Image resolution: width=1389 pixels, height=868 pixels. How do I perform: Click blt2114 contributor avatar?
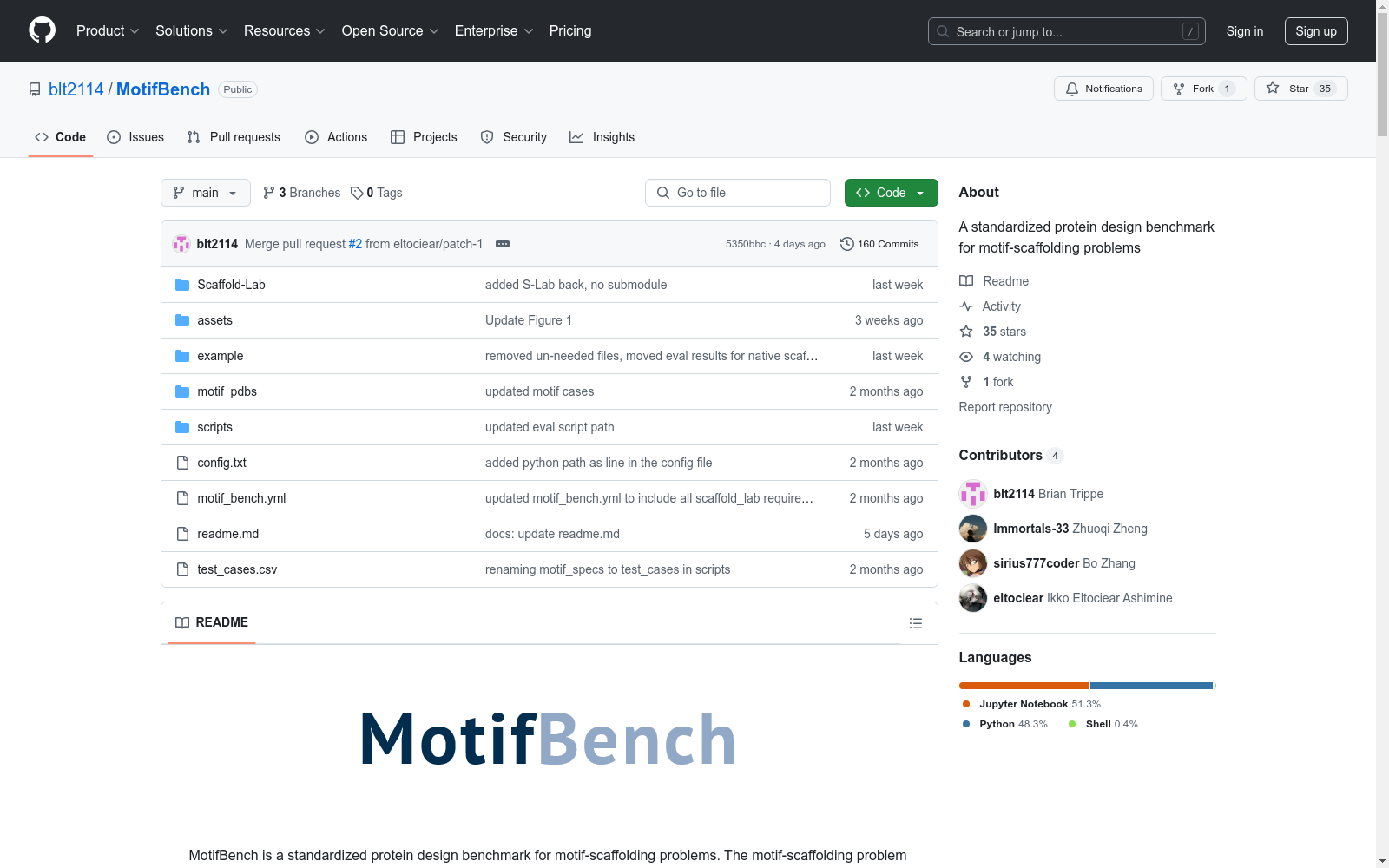[x=973, y=494]
